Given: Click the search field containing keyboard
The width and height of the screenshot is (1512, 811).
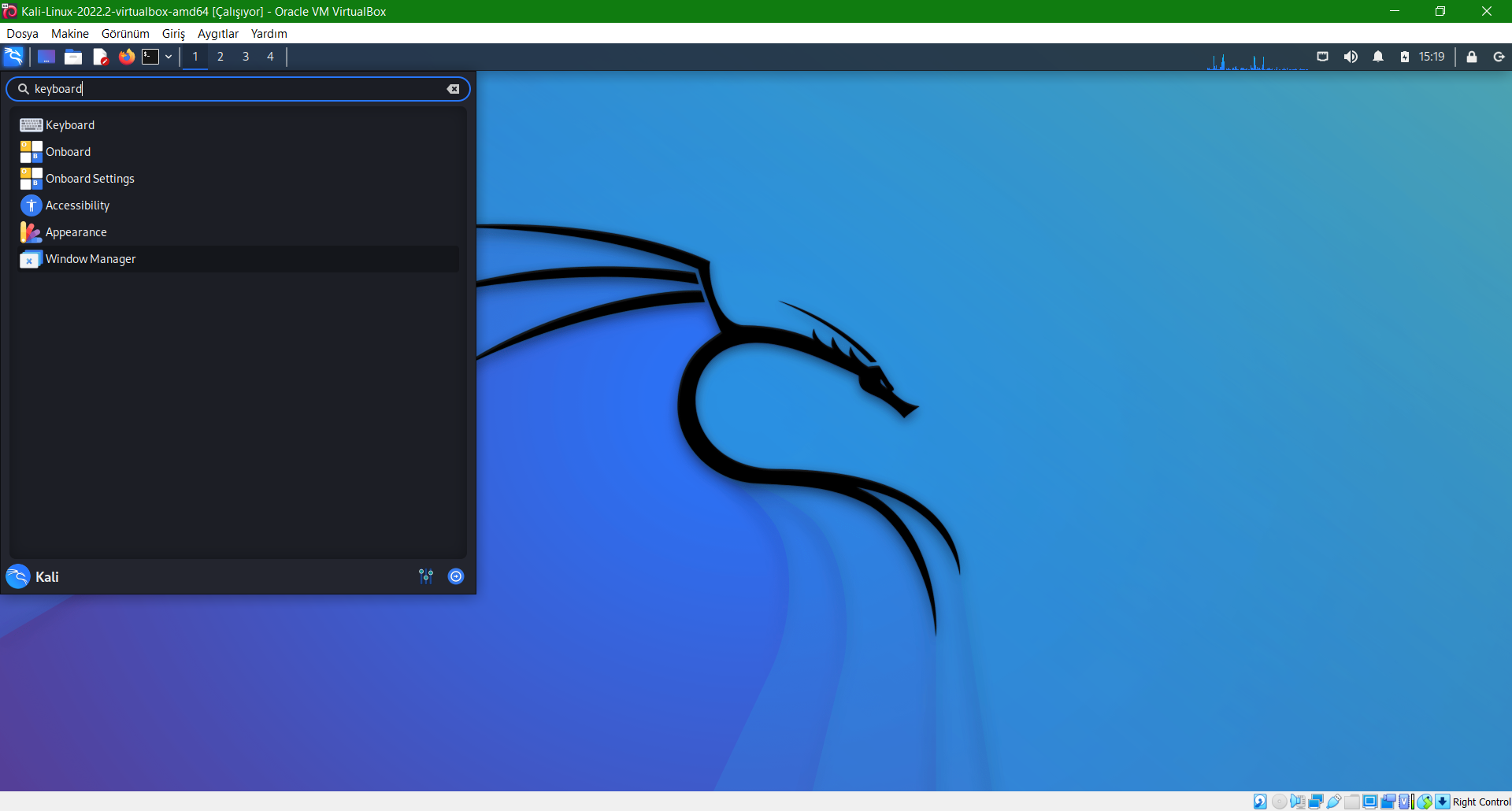Looking at the screenshot, I should (x=238, y=89).
